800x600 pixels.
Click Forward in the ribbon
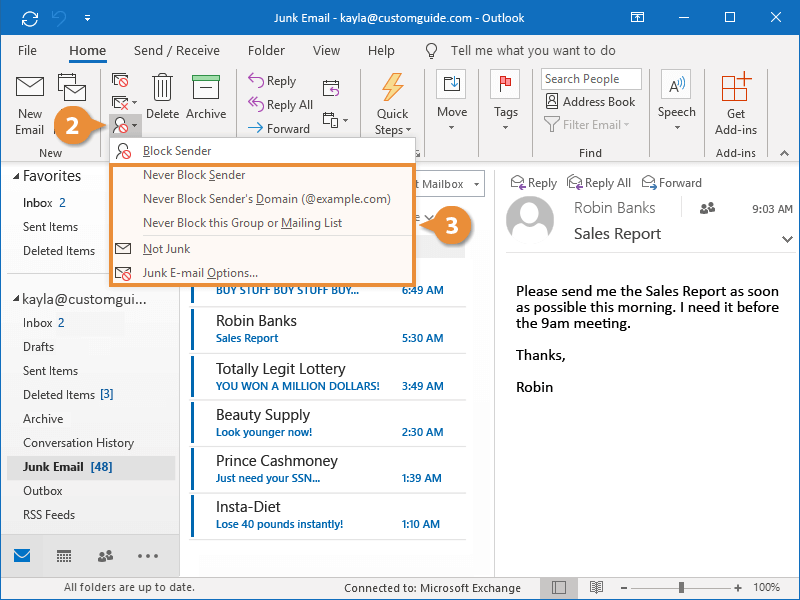click(x=279, y=129)
